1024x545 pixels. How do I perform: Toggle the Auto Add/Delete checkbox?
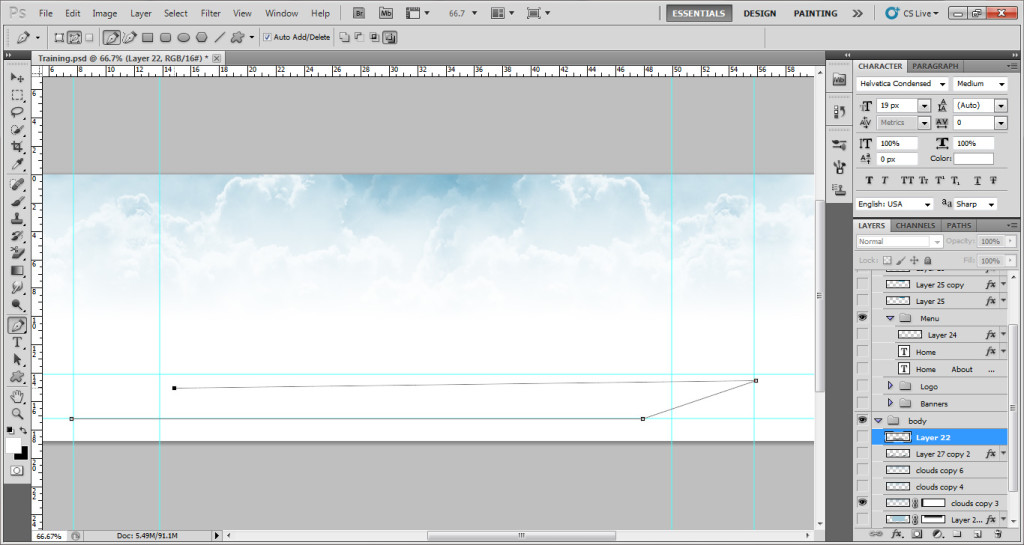(267, 38)
